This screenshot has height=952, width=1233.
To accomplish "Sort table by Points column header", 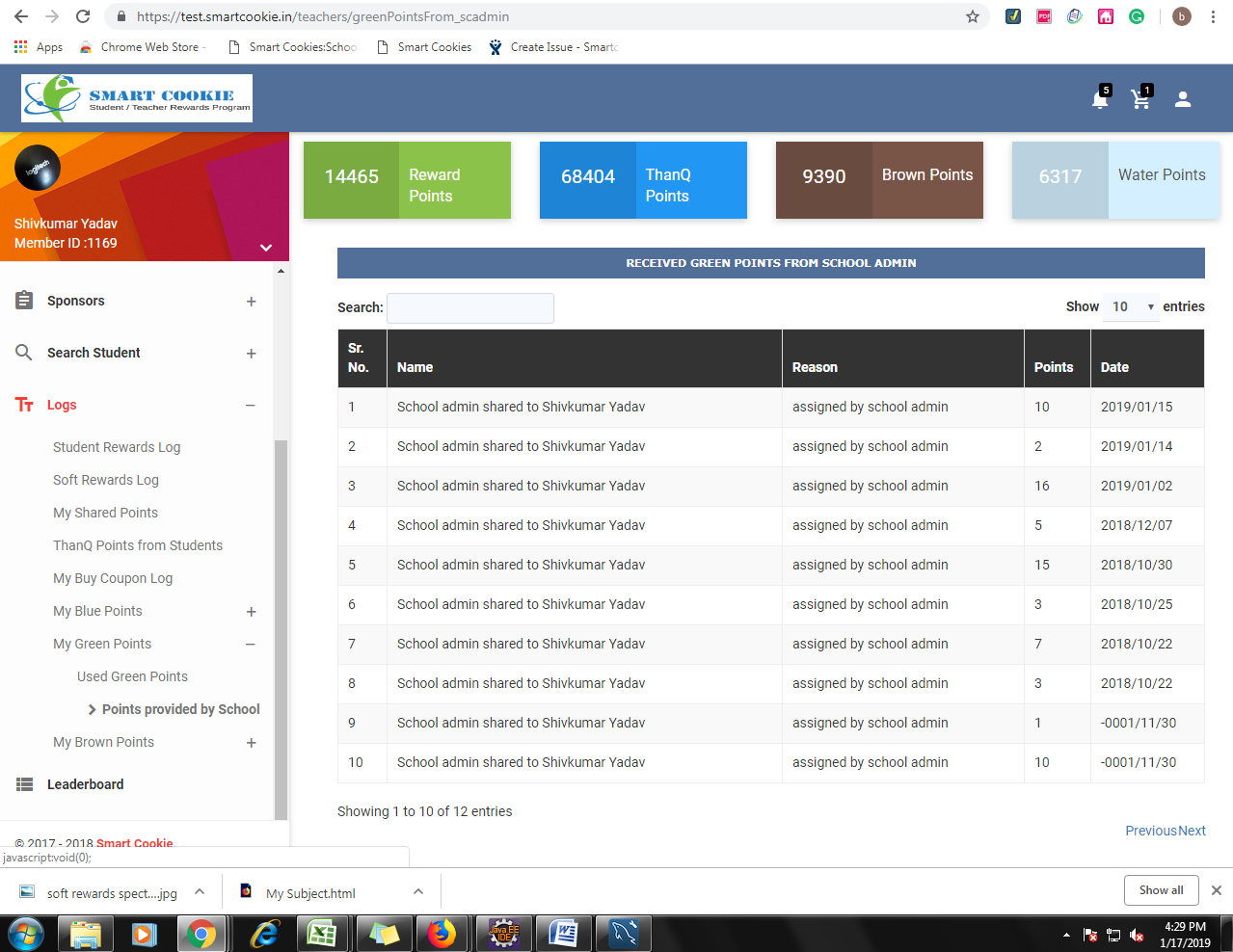I will [1054, 367].
